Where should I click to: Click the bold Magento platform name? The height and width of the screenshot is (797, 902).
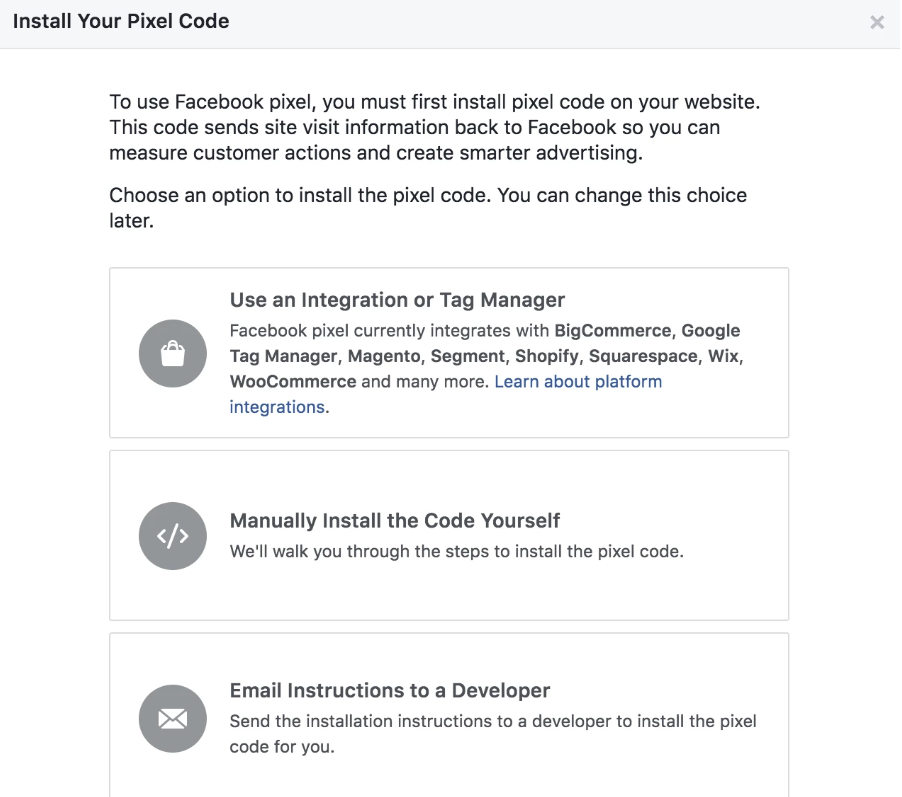pos(384,356)
